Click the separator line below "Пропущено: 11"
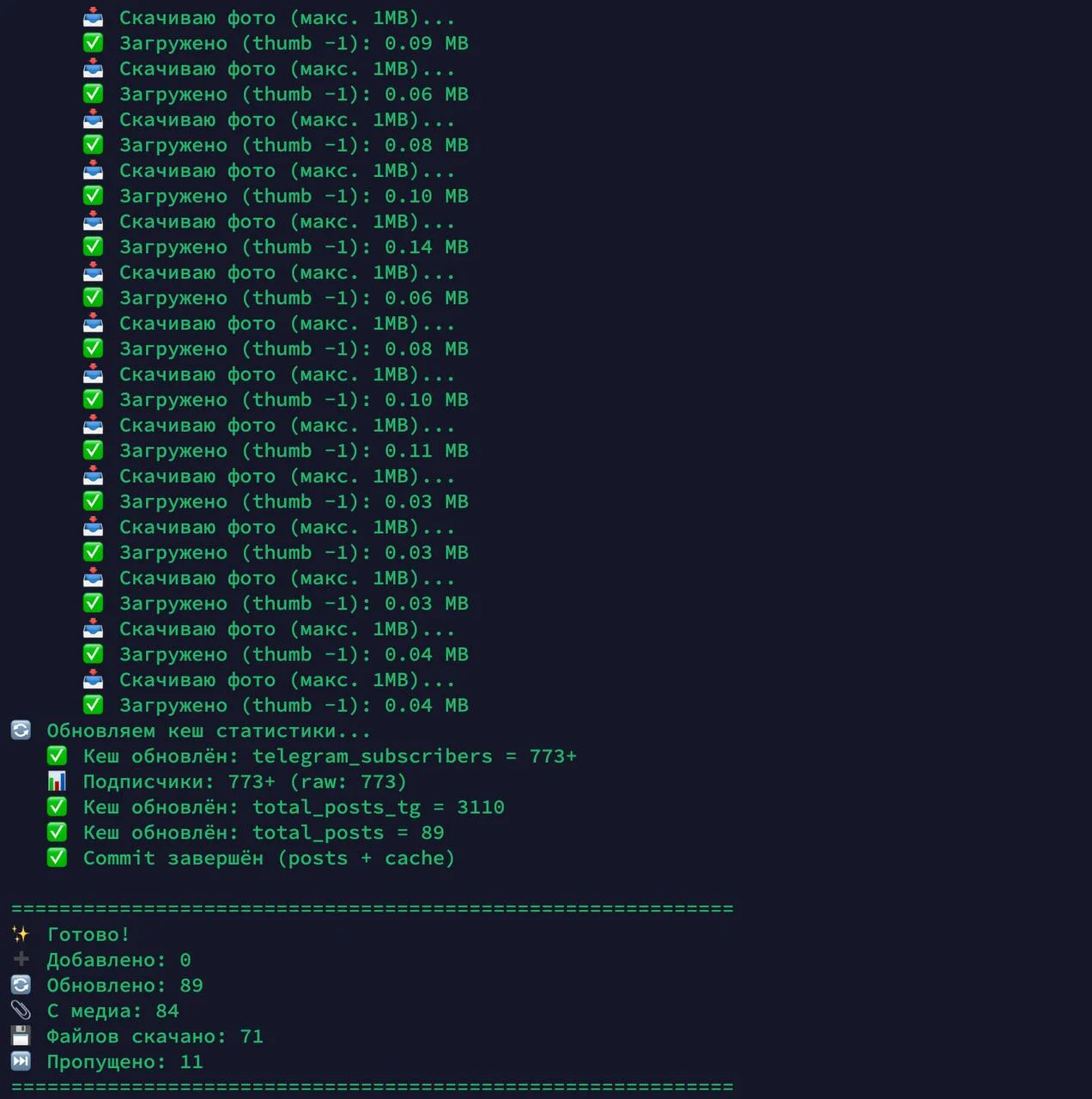Image resolution: width=1092 pixels, height=1099 pixels. (372, 1086)
